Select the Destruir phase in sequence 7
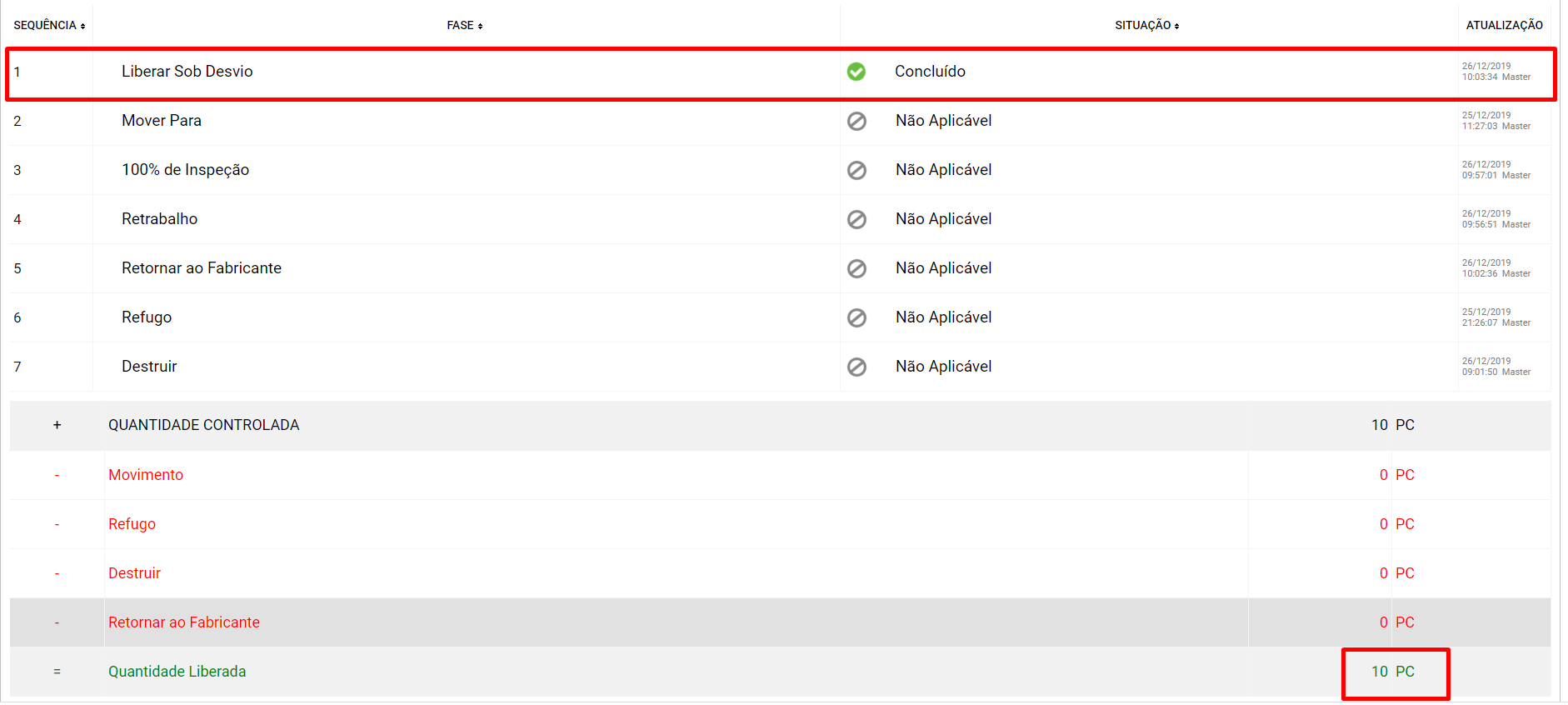 click(149, 367)
